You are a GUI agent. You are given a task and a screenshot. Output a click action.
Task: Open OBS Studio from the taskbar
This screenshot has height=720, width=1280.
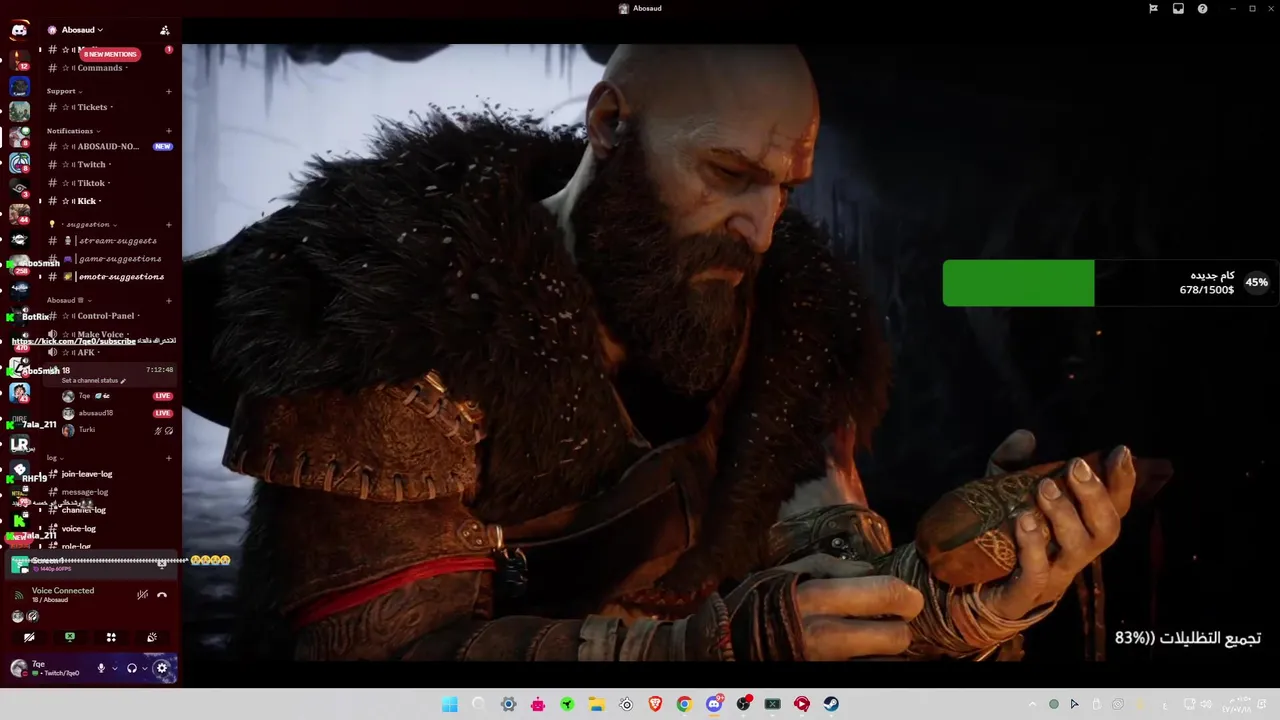pos(743,704)
